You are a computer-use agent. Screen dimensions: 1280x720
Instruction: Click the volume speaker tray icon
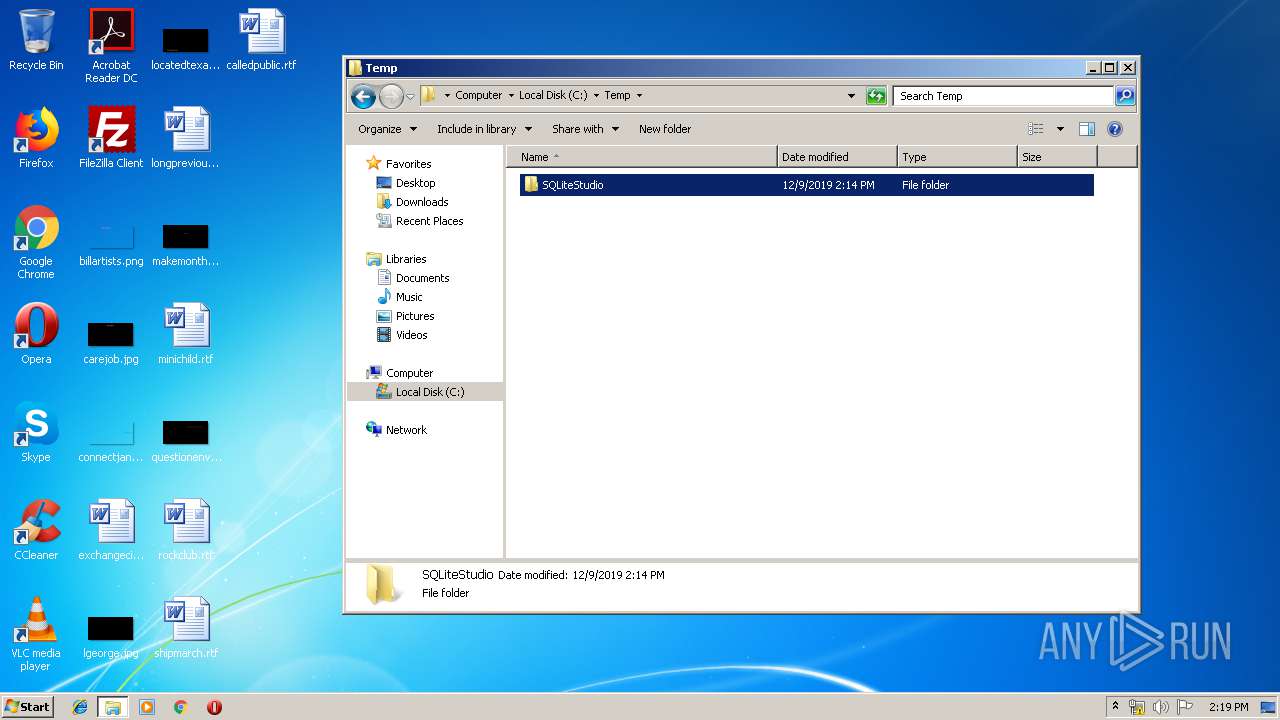pos(1161,707)
